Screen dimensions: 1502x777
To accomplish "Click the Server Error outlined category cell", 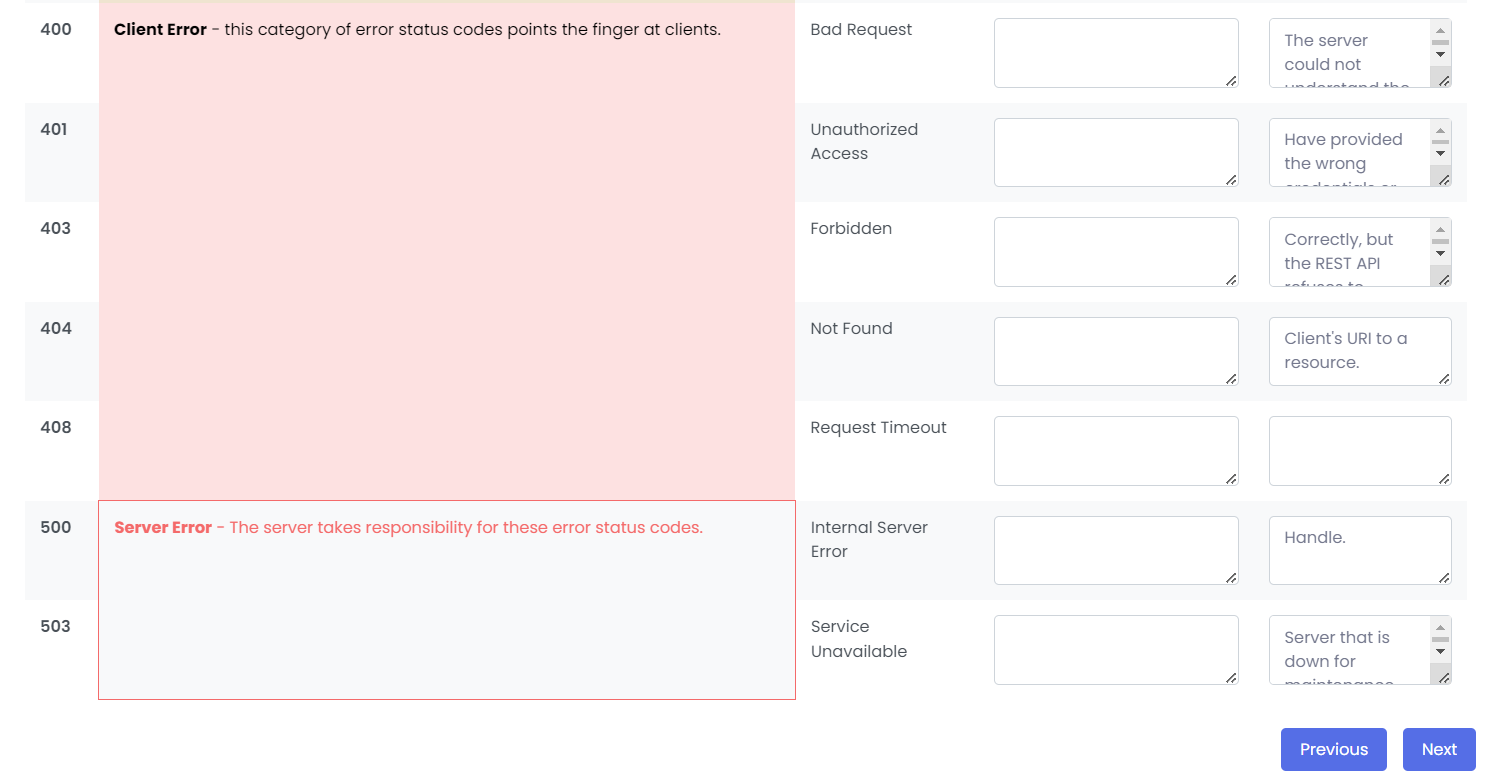I will pos(447,600).
